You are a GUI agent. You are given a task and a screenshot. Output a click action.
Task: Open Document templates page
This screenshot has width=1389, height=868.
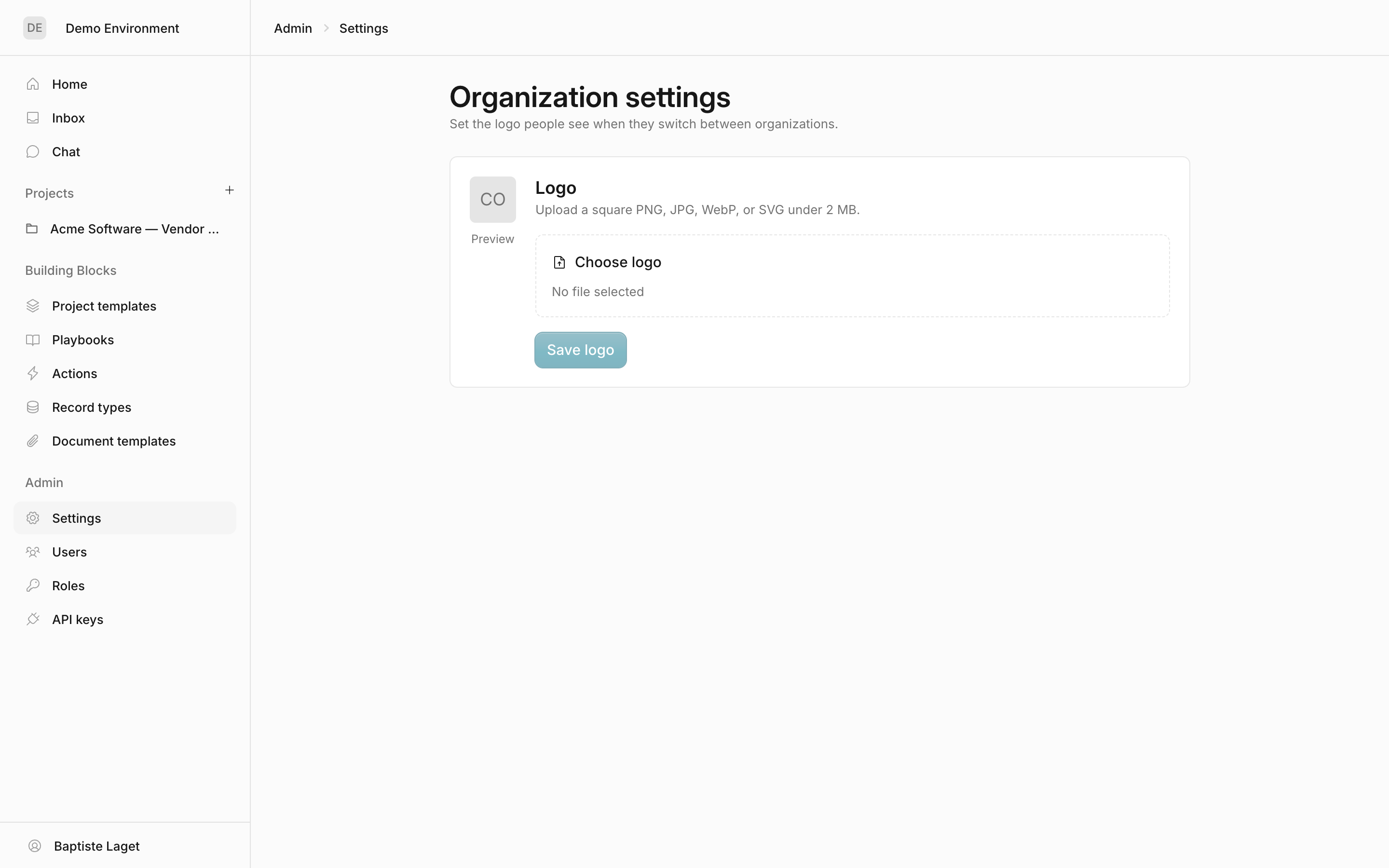124,441
